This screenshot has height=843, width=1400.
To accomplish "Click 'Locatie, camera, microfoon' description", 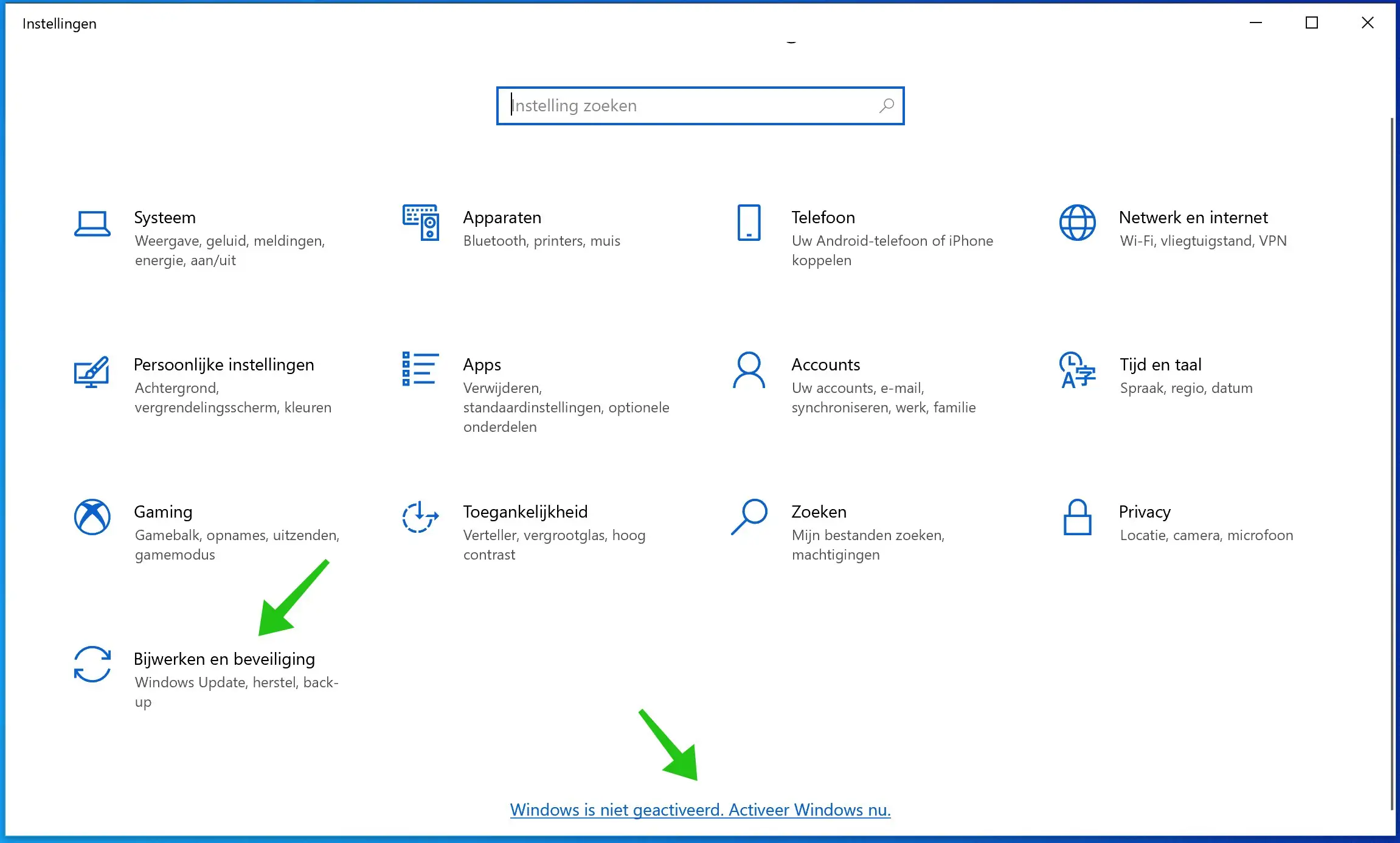I will (x=1207, y=535).
